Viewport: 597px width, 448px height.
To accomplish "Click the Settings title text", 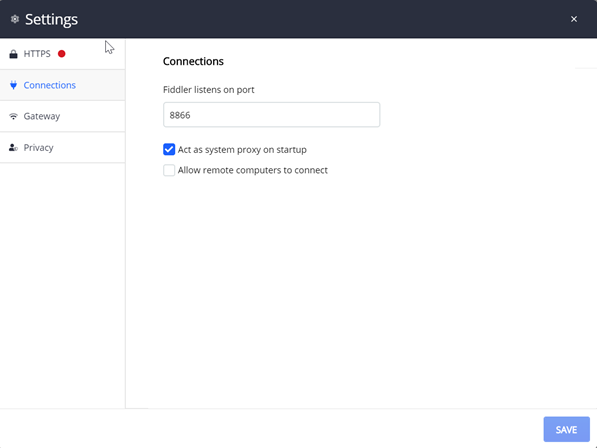I will click(51, 19).
